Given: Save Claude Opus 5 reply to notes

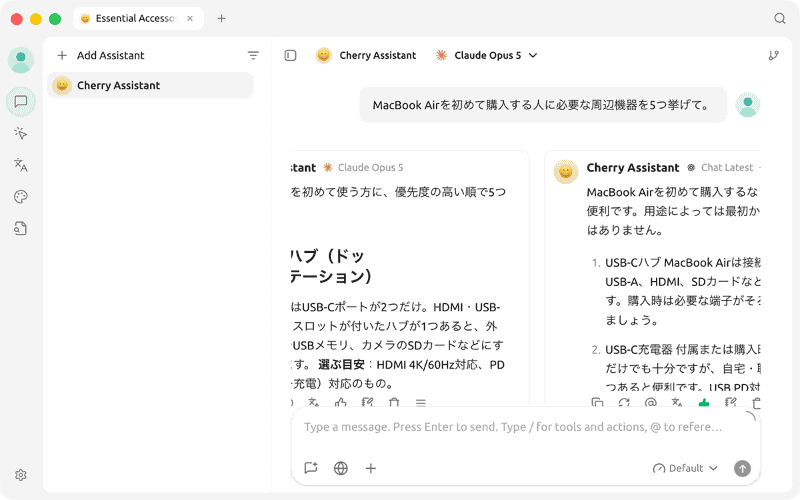Looking at the screenshot, I should click(x=367, y=403).
